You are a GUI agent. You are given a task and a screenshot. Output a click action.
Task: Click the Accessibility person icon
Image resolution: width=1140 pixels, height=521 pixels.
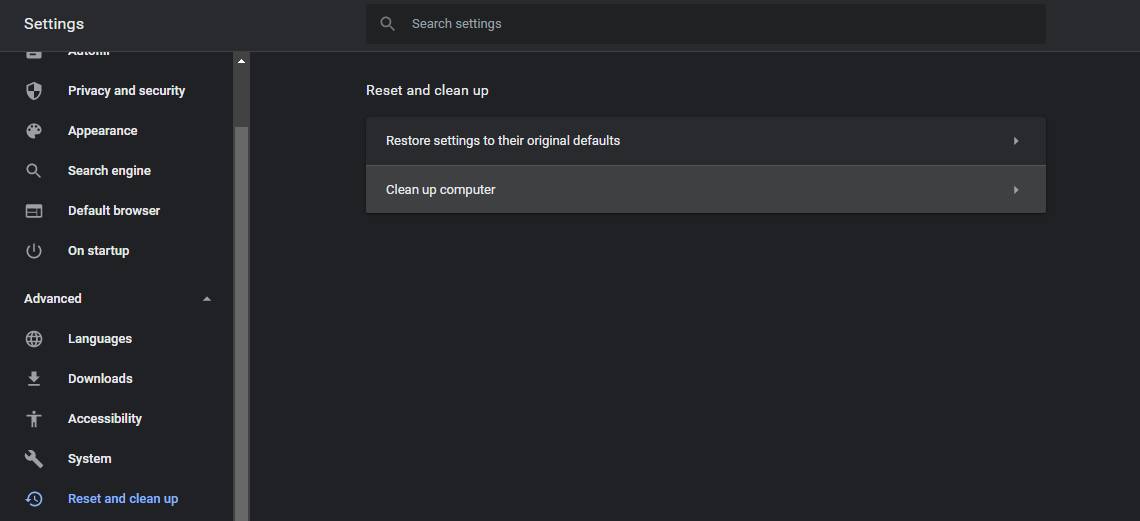tap(34, 419)
